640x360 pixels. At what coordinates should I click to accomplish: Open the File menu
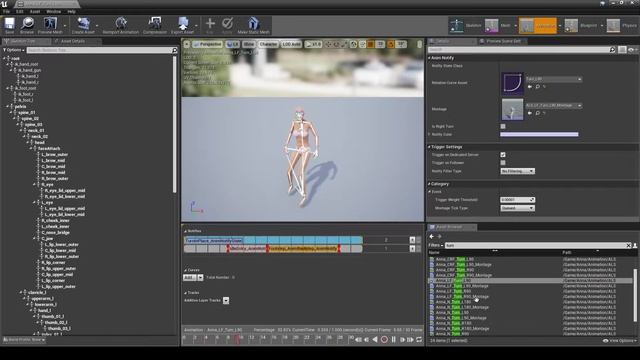tap(6, 11)
